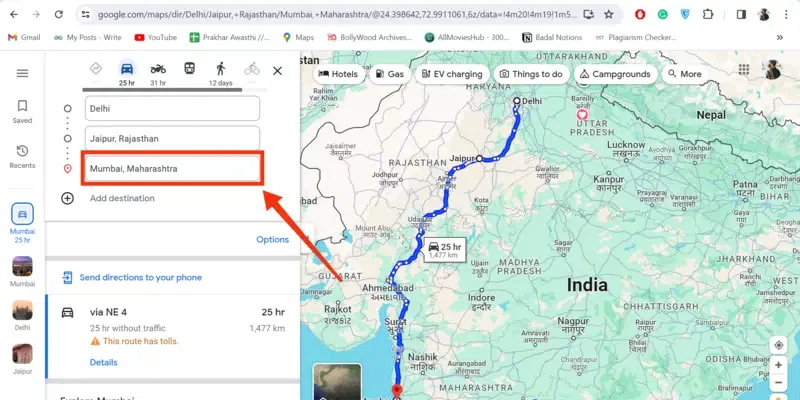Open route Details link
Screen dimensions: 800x400
coord(104,362)
